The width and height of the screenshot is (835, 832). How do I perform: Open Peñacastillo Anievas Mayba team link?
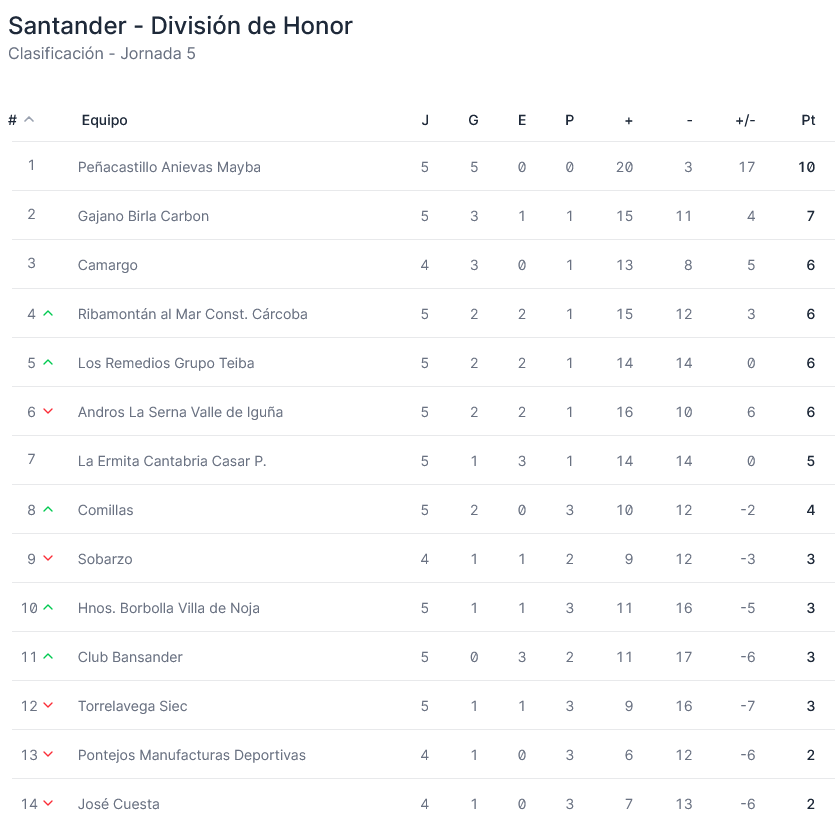tap(169, 167)
